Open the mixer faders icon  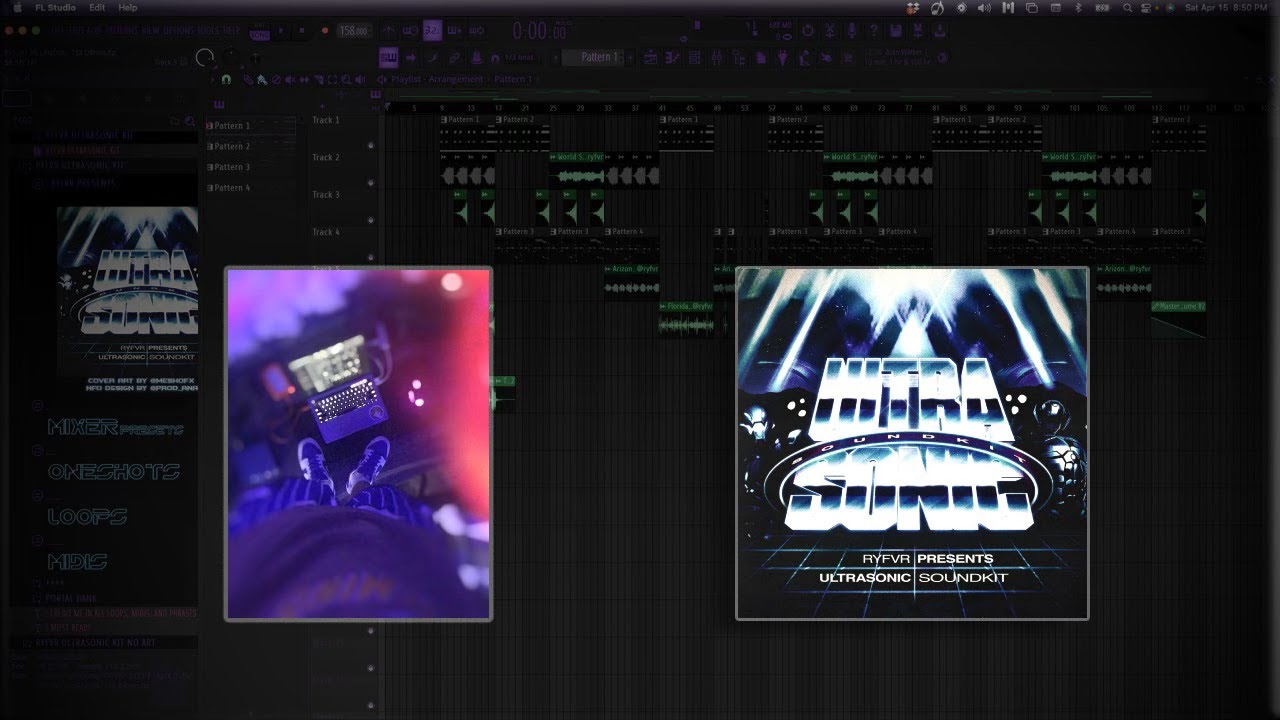717,58
